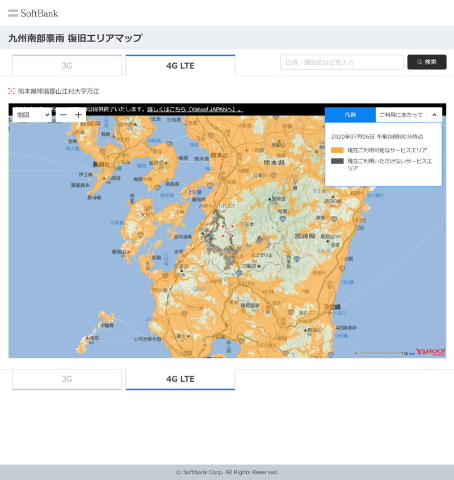Click the orange available service area swatch

point(337,150)
